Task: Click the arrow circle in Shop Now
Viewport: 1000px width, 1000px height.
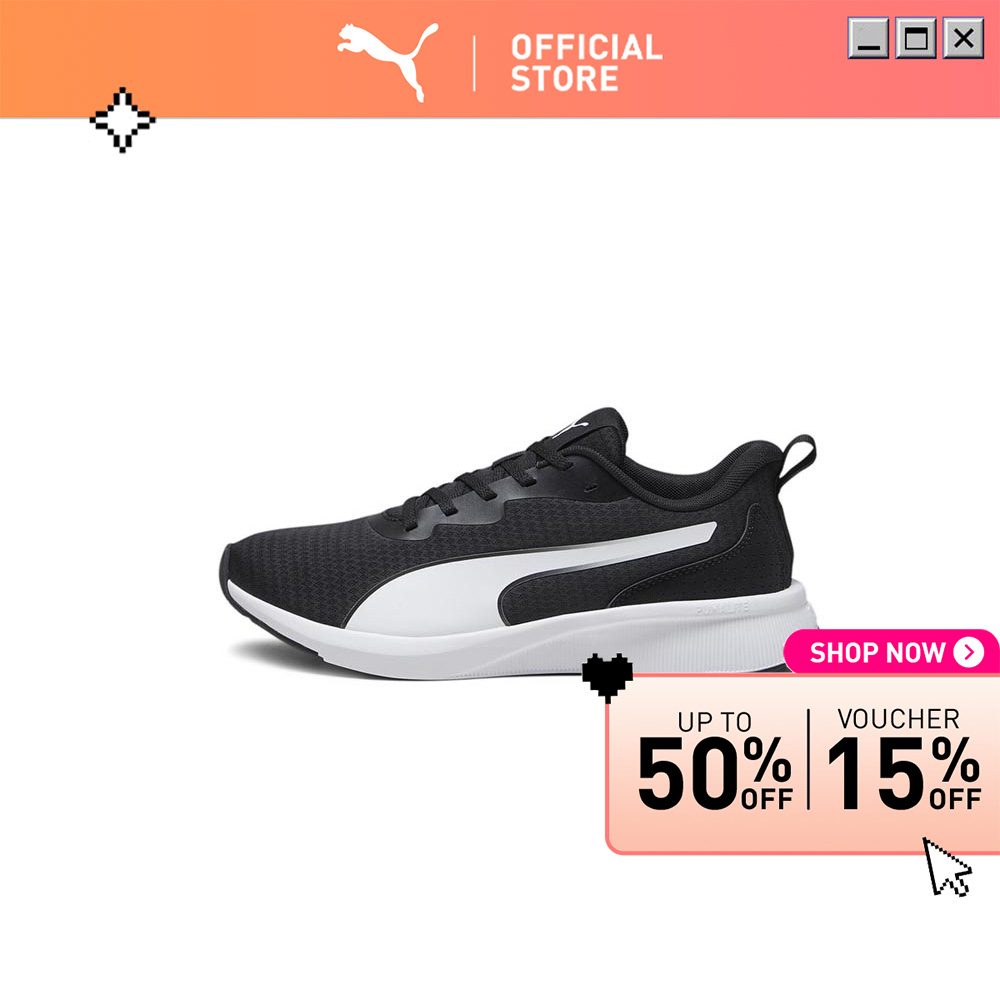Action: click(968, 652)
